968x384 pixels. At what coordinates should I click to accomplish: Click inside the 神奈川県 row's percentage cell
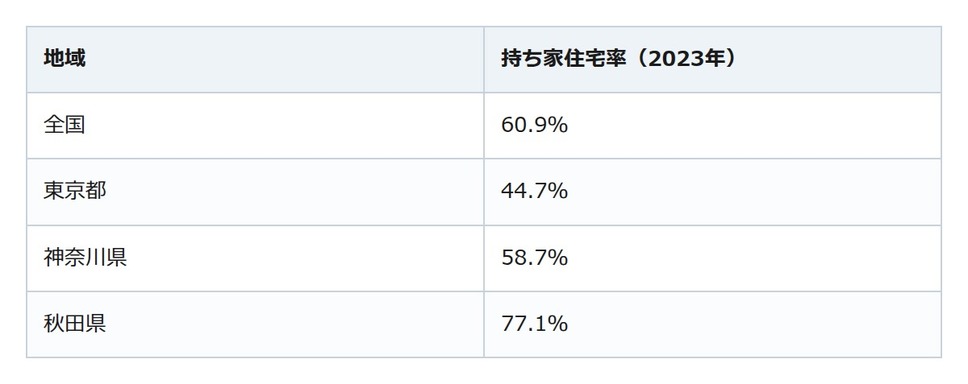(x=712, y=258)
